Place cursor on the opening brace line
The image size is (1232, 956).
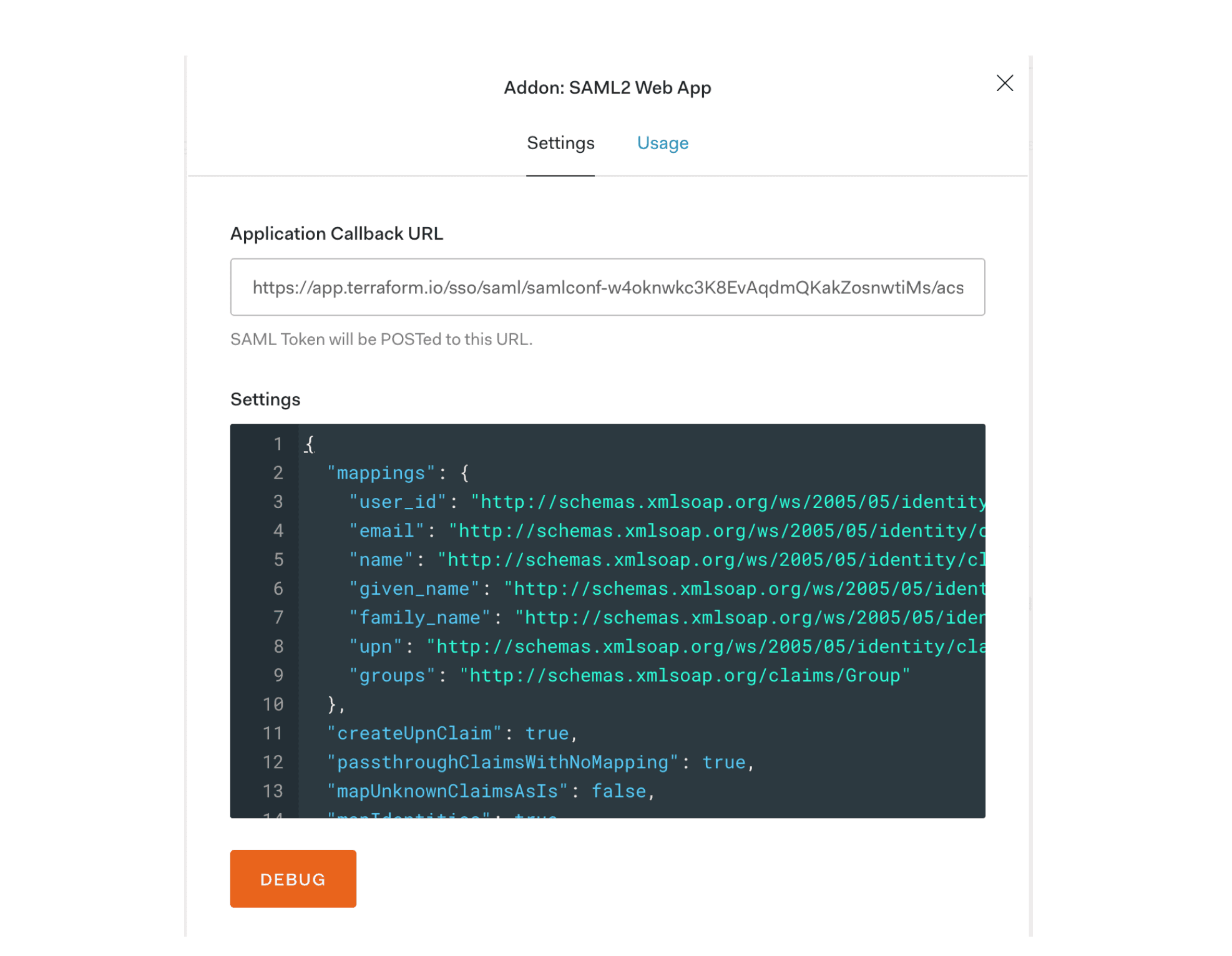pyautogui.click(x=310, y=444)
